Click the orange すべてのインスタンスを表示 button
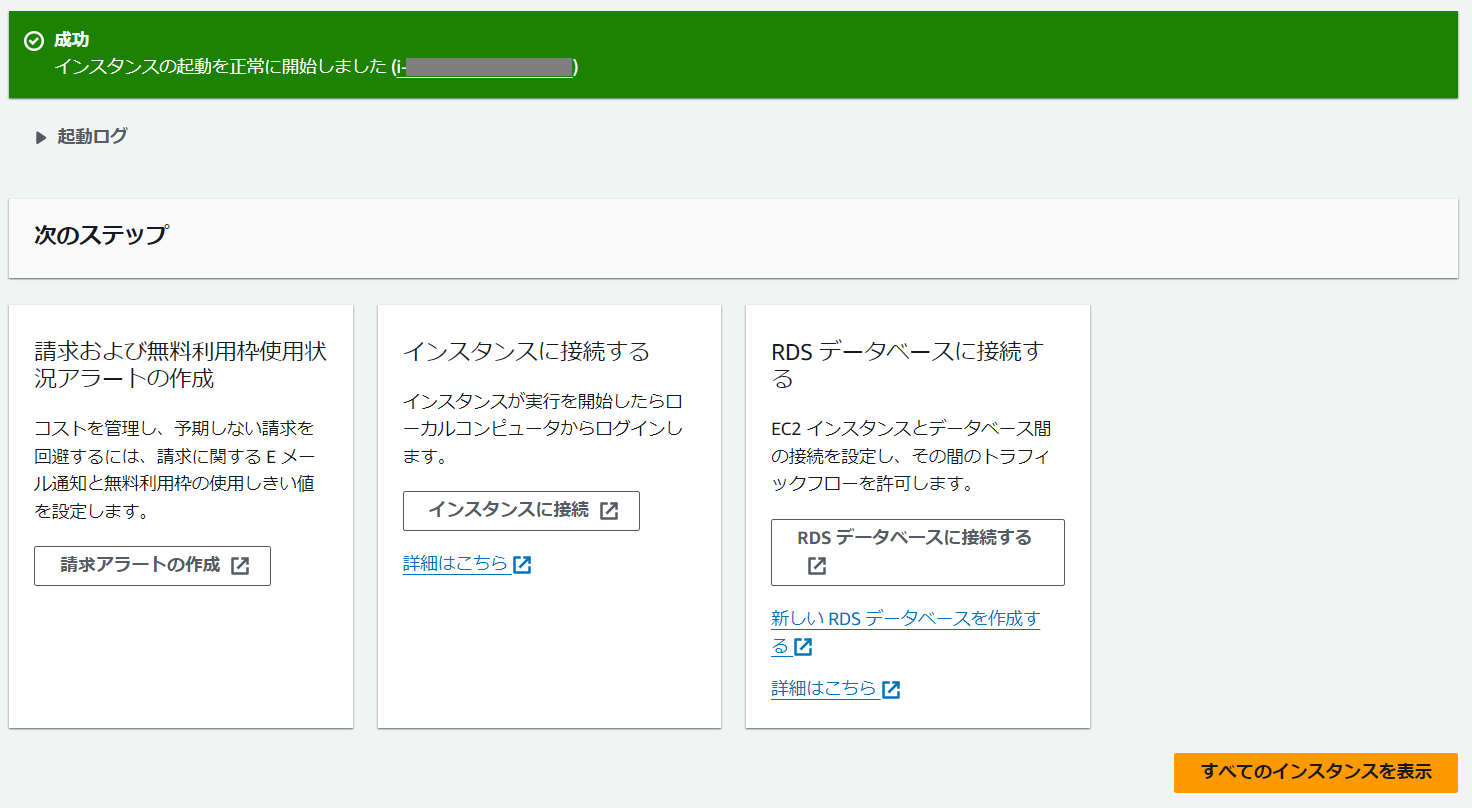Screen dimensions: 1472x808 (1315, 772)
